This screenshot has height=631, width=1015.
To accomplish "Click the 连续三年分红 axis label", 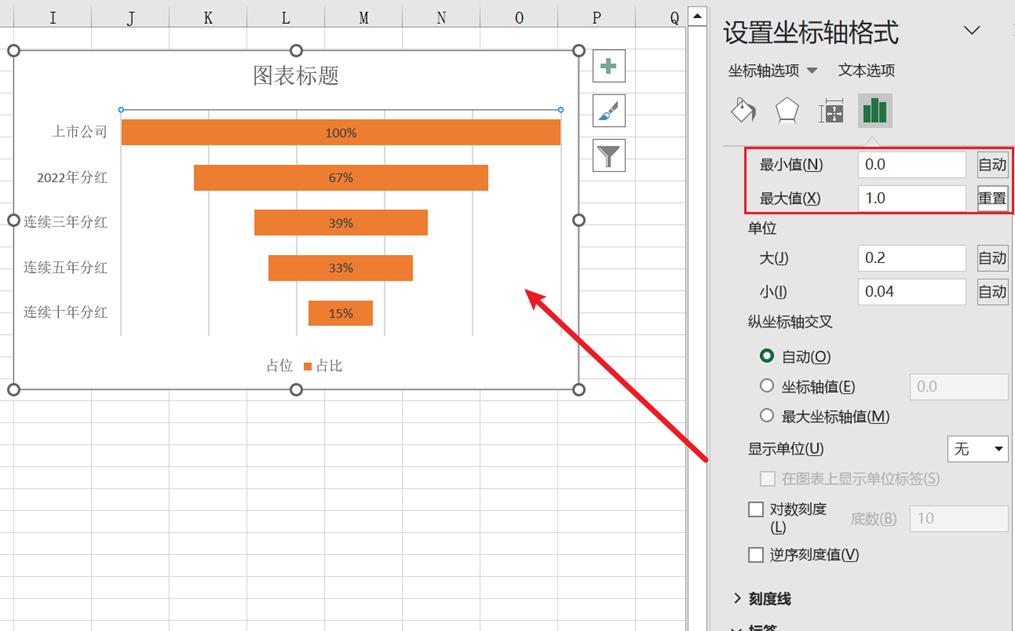I will click(65, 222).
